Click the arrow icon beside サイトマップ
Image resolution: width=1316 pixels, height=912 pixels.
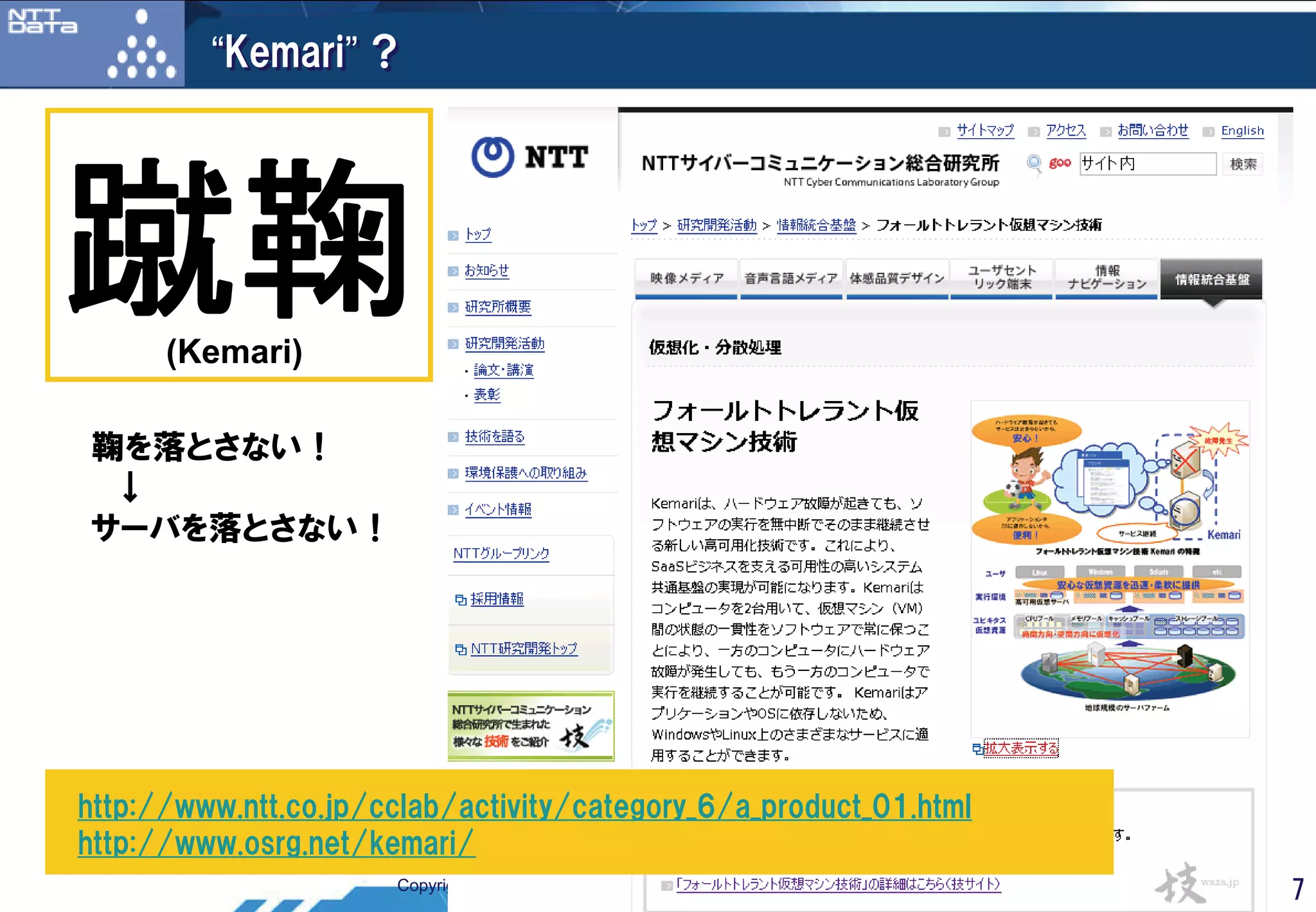coord(944,132)
